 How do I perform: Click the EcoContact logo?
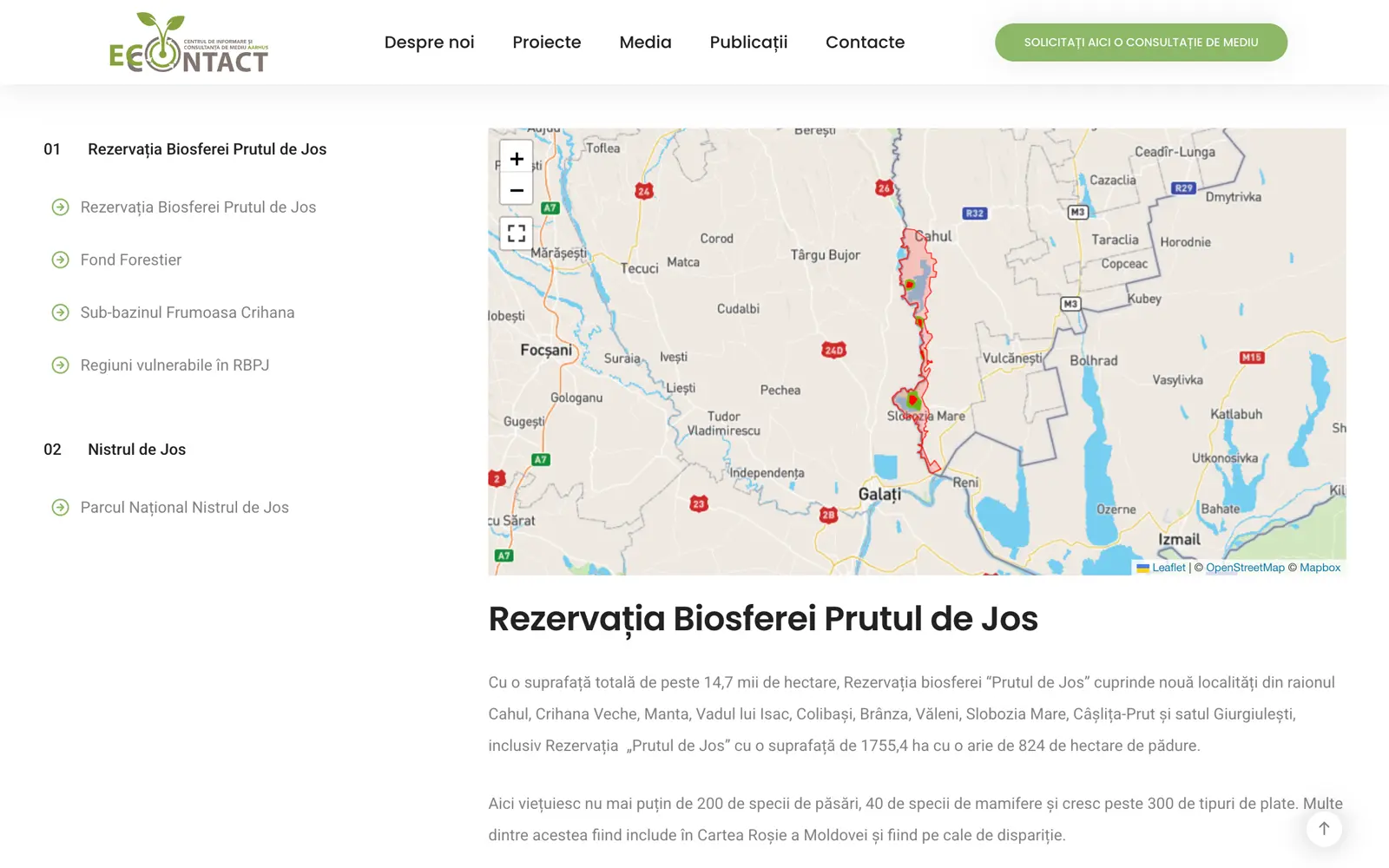tap(189, 43)
